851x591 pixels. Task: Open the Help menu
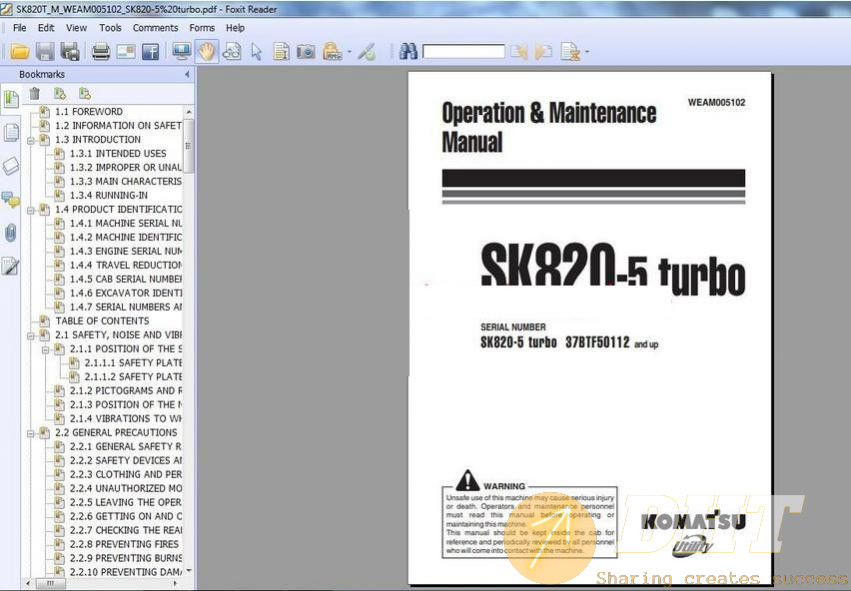[x=235, y=28]
